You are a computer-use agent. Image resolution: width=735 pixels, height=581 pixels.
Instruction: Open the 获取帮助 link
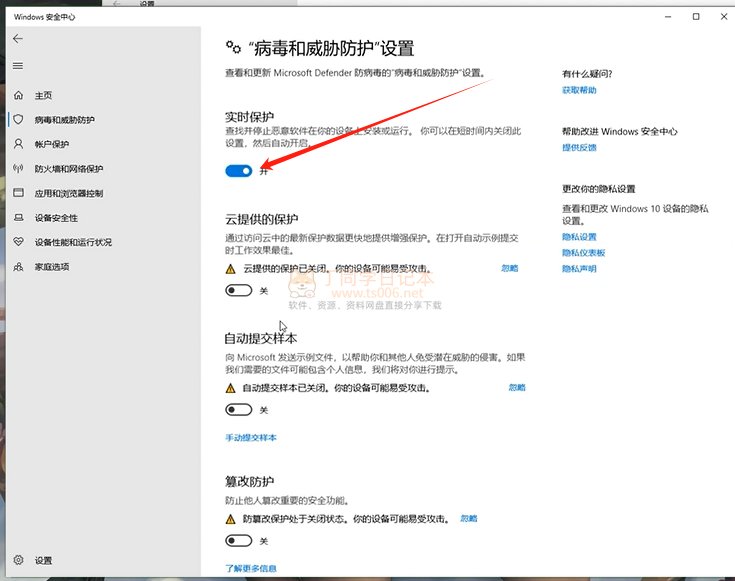tap(579, 91)
